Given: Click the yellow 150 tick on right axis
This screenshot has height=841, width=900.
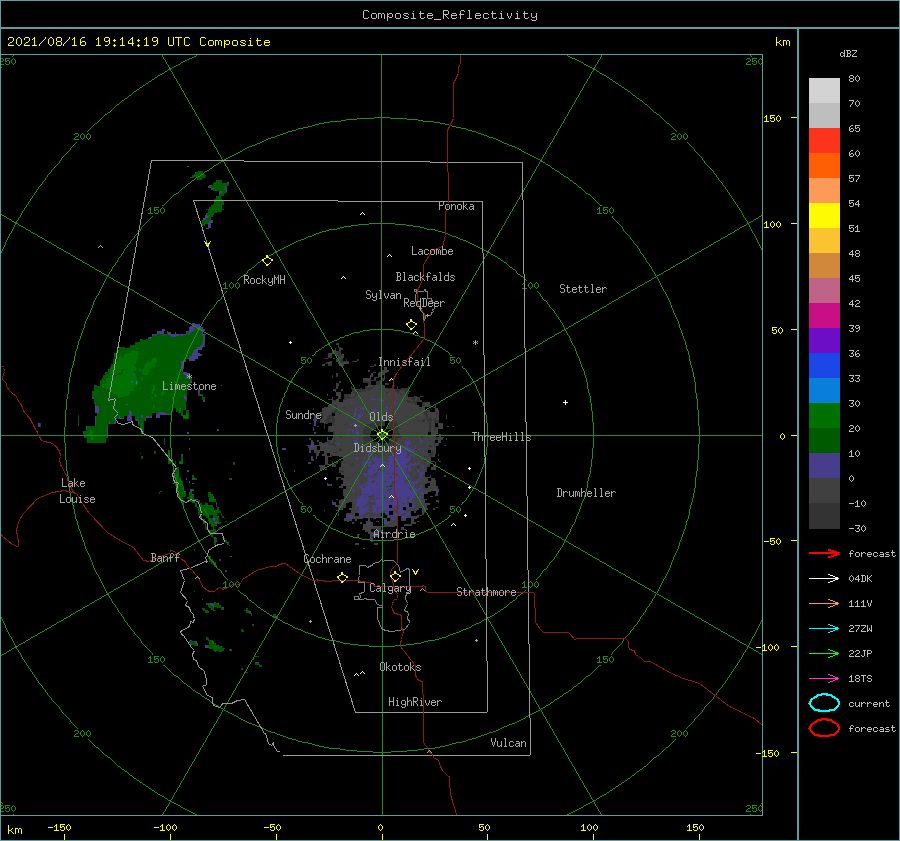Looking at the screenshot, I should (x=772, y=118).
